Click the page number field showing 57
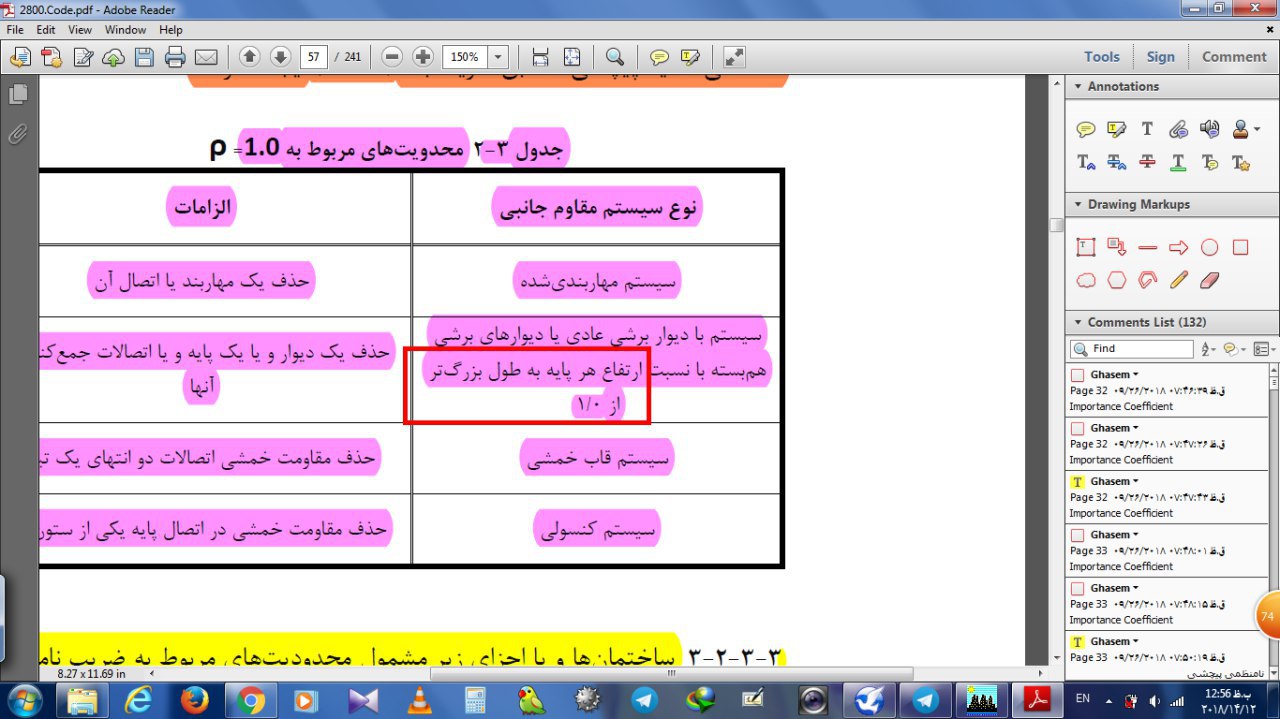Image resolution: width=1280 pixels, height=719 pixels. (314, 57)
